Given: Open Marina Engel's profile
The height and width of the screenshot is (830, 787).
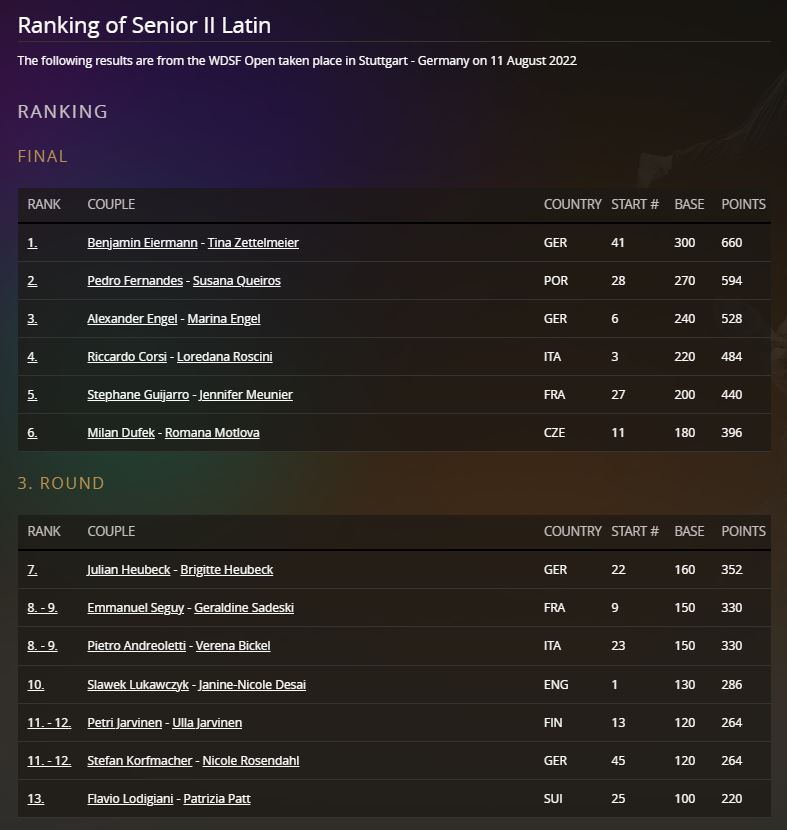Looking at the screenshot, I should click(x=224, y=319).
